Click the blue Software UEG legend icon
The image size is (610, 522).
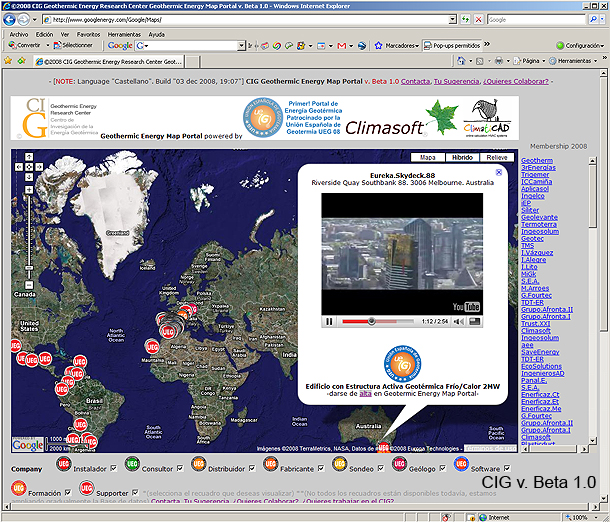(461, 464)
